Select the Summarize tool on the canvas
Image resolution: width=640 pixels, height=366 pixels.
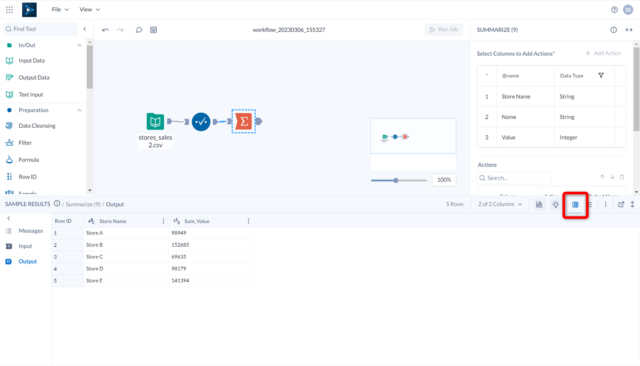click(x=244, y=121)
